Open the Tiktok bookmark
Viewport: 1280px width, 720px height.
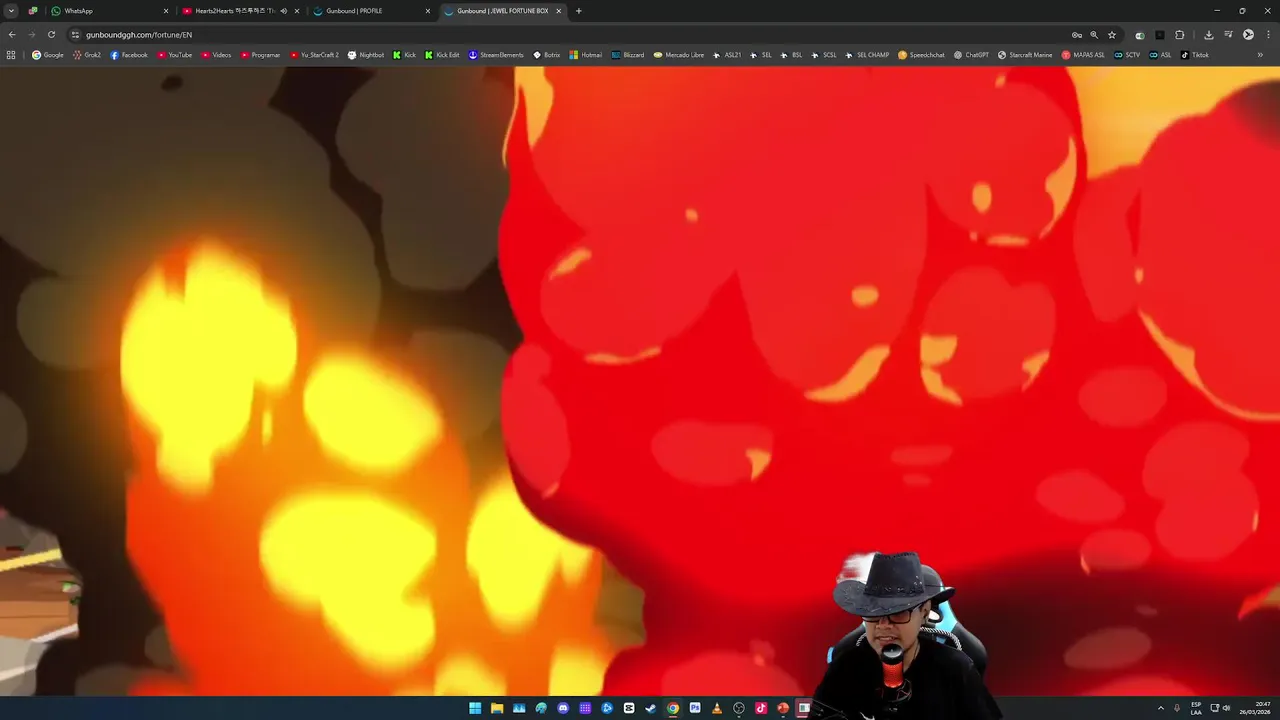(x=1195, y=55)
